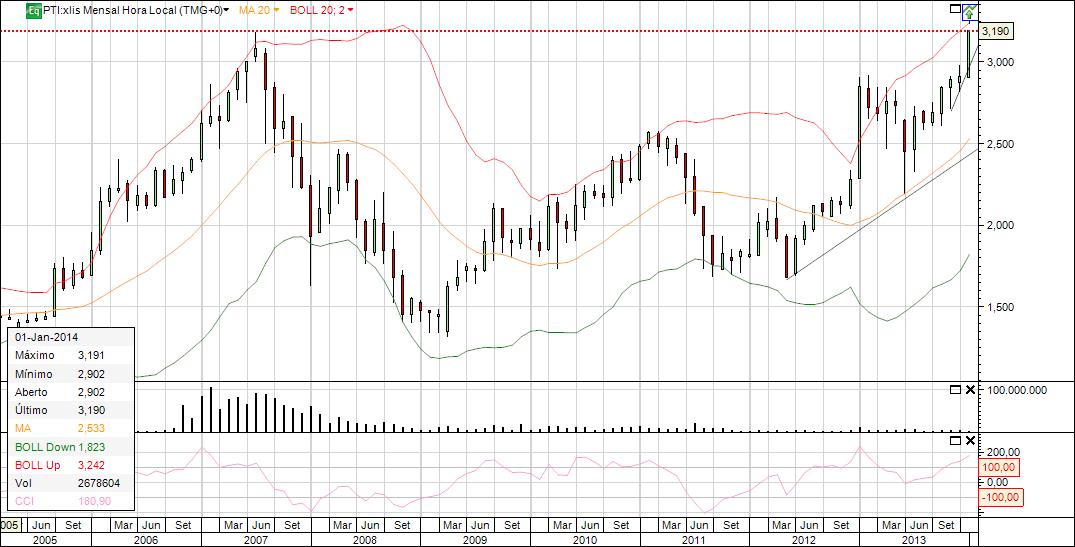This screenshot has height=547, width=1075.
Task: Select the 2007 year on time axis
Action: pos(256,540)
